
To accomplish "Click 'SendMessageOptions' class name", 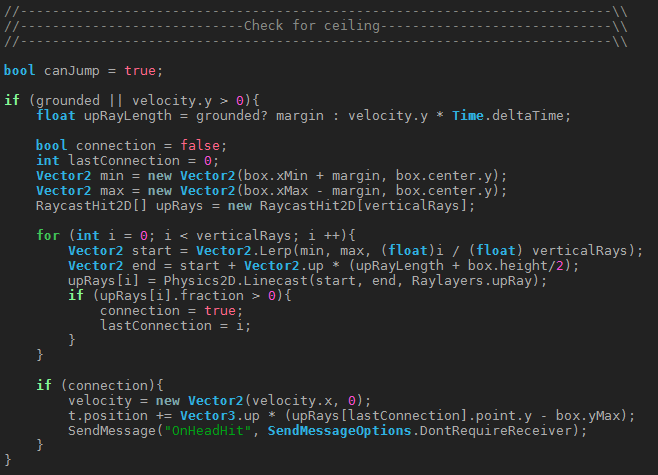I will pos(339,431).
